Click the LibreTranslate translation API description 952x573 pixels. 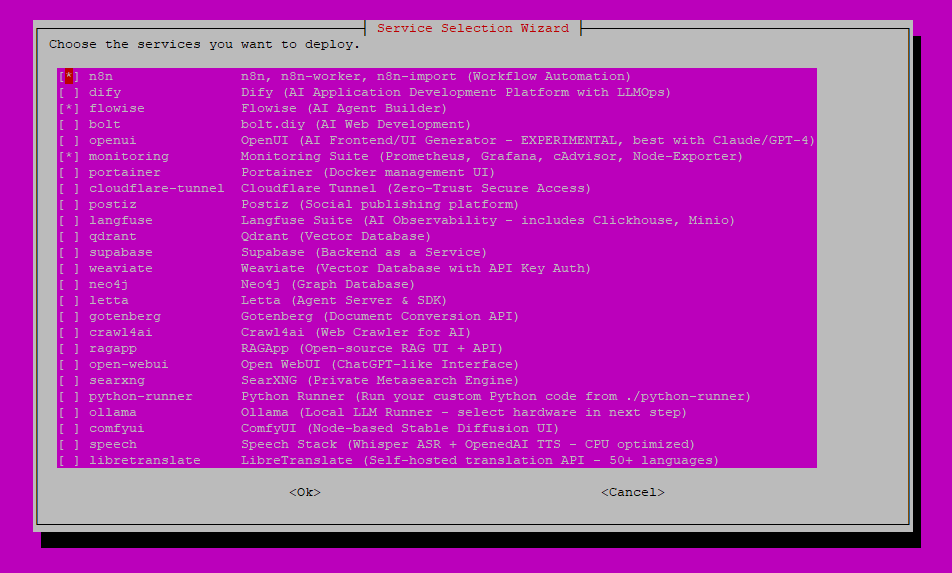(480, 460)
